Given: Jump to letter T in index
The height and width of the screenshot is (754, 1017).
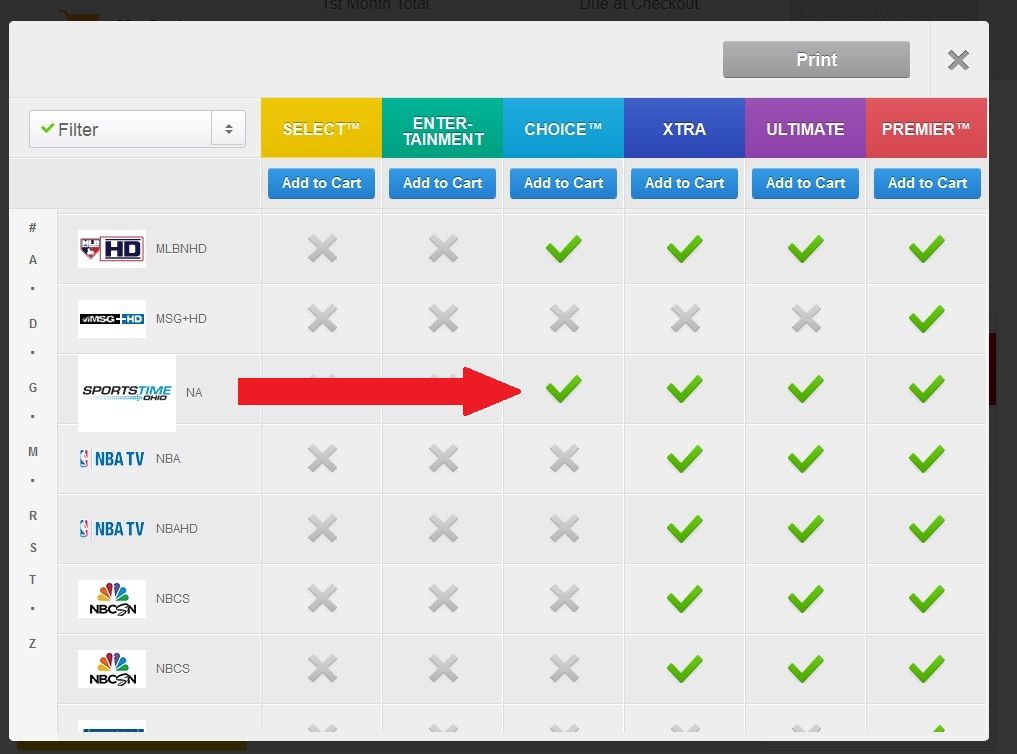Looking at the screenshot, I should [x=32, y=580].
